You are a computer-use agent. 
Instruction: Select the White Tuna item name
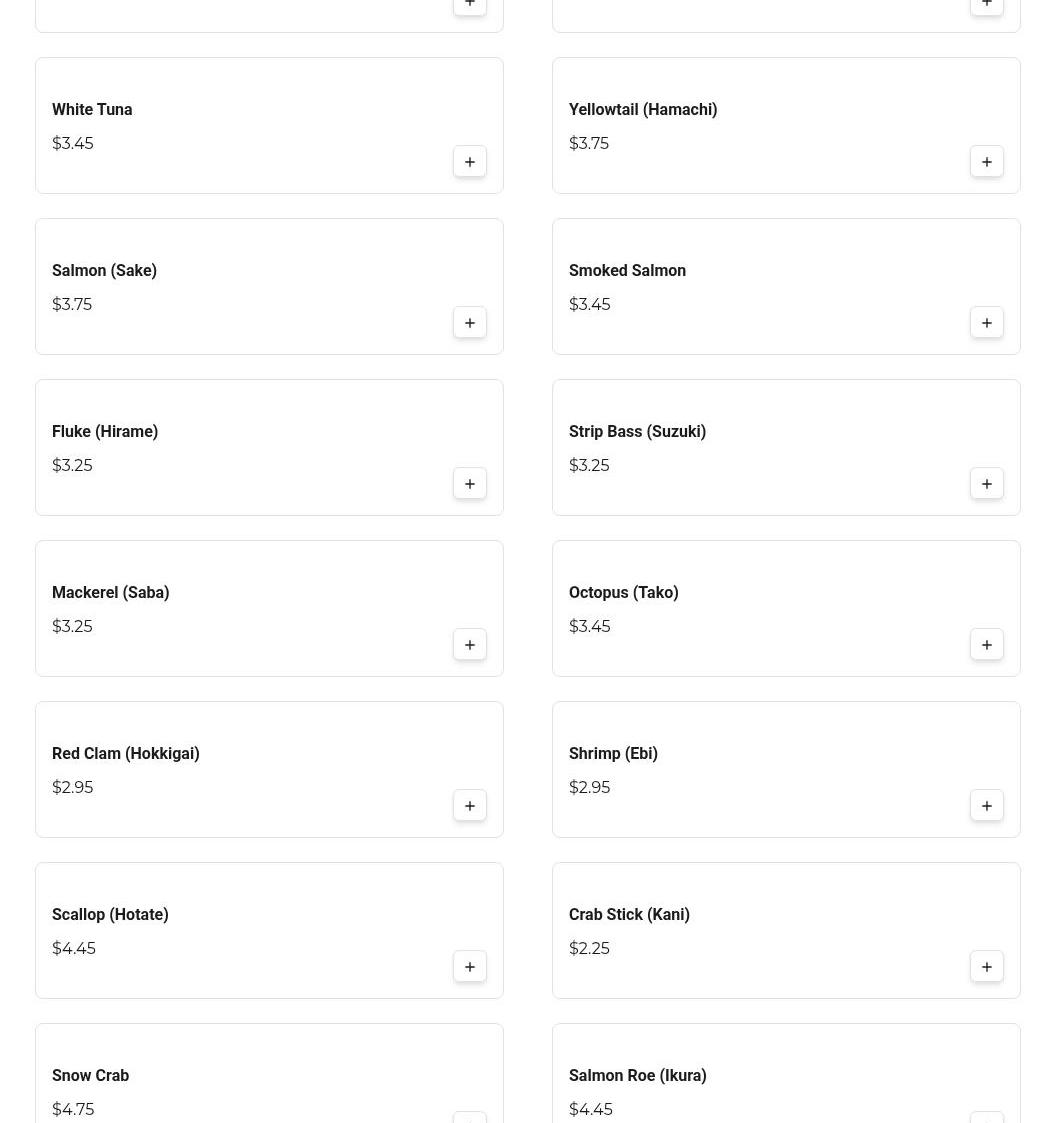[x=92, y=110]
